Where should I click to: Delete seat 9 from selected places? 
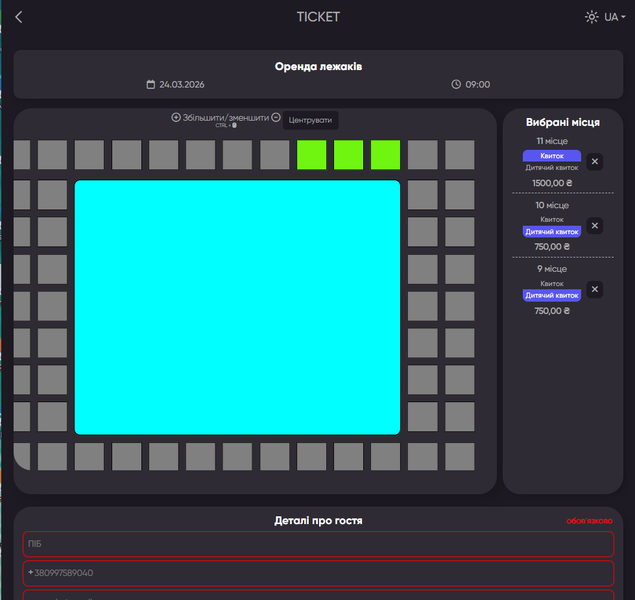(x=595, y=289)
